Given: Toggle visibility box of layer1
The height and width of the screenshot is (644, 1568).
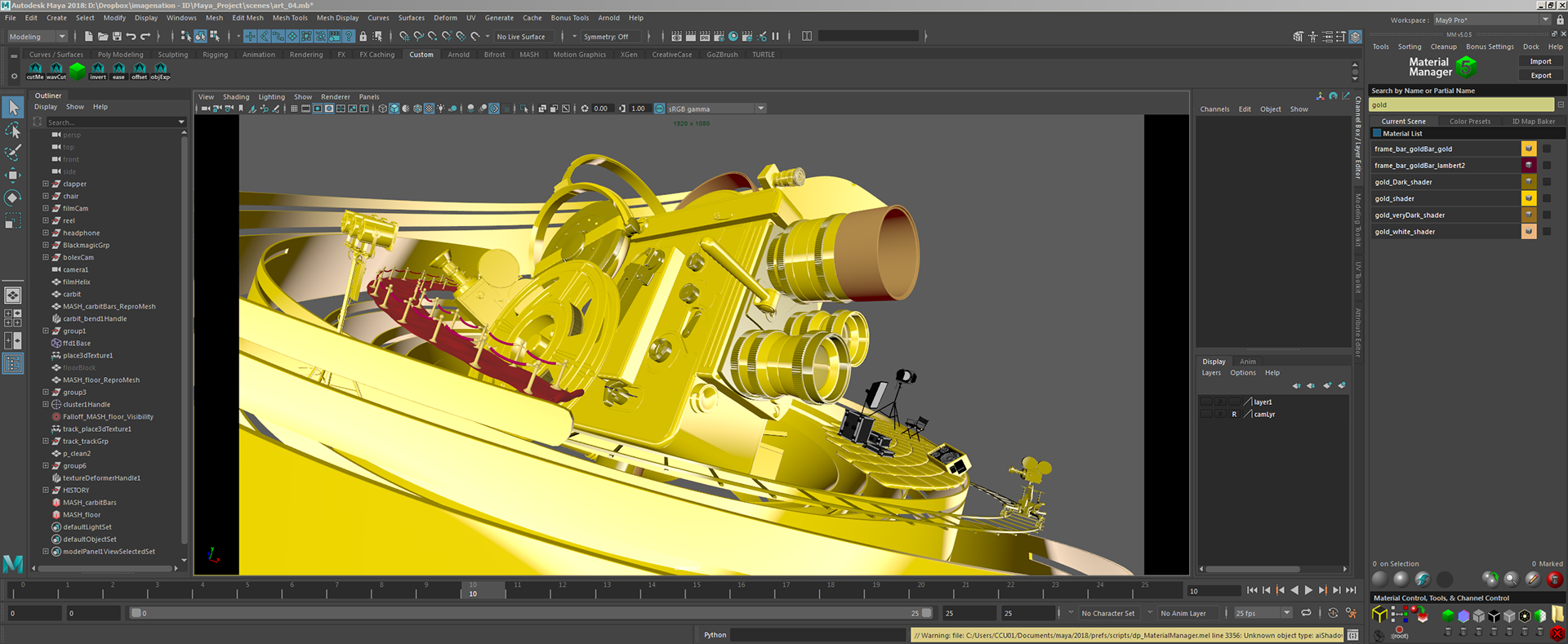Looking at the screenshot, I should 1206,402.
